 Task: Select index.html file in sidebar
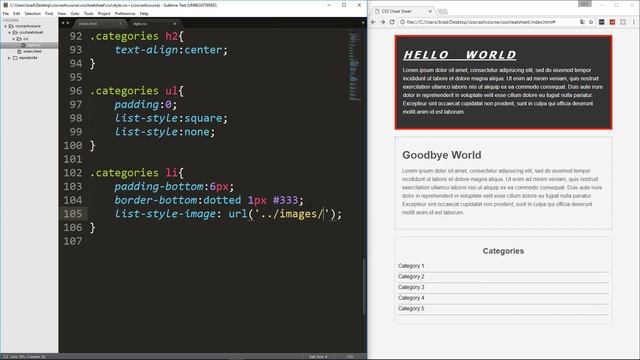coord(32,51)
